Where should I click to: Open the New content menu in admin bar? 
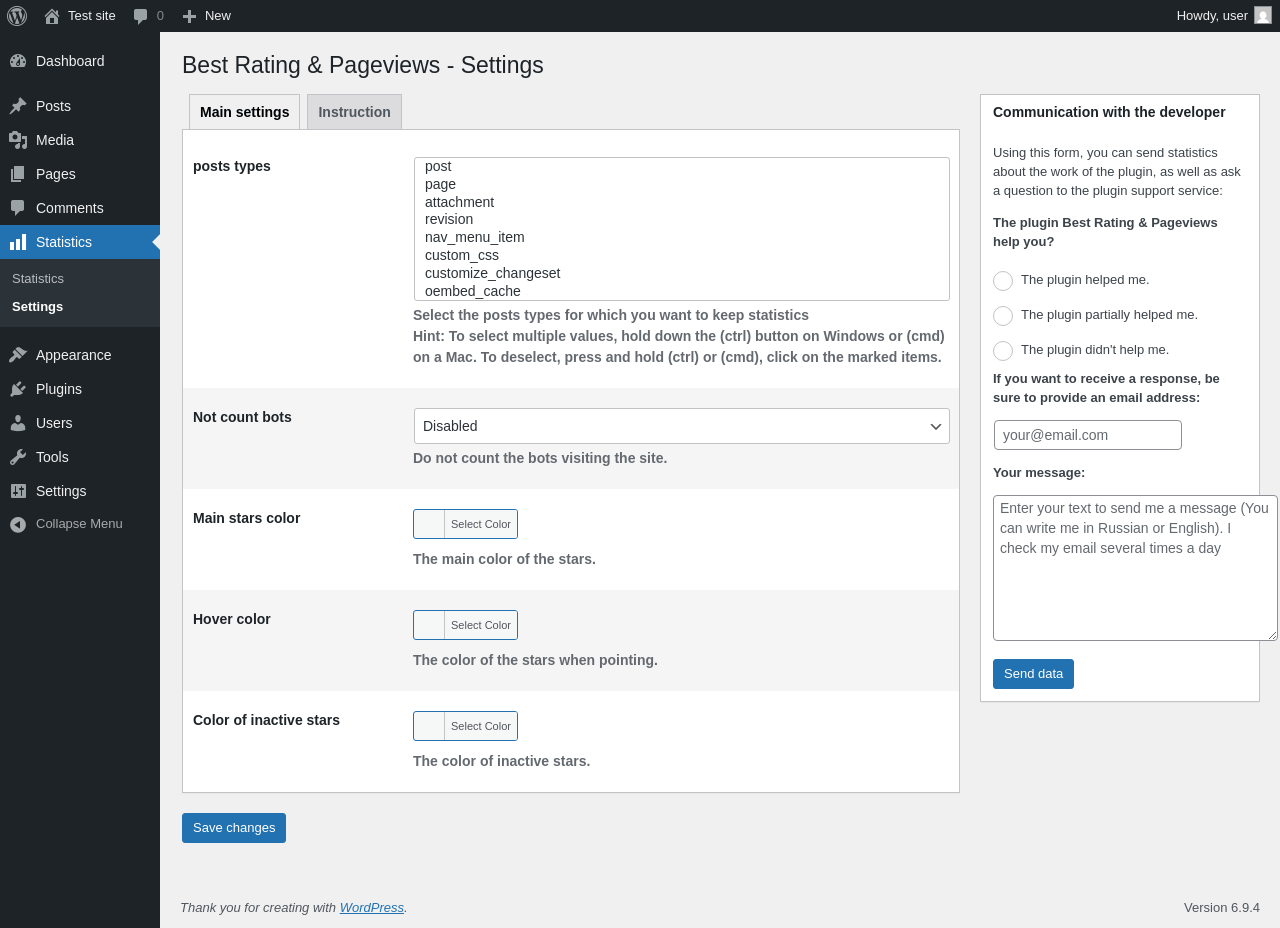(207, 16)
